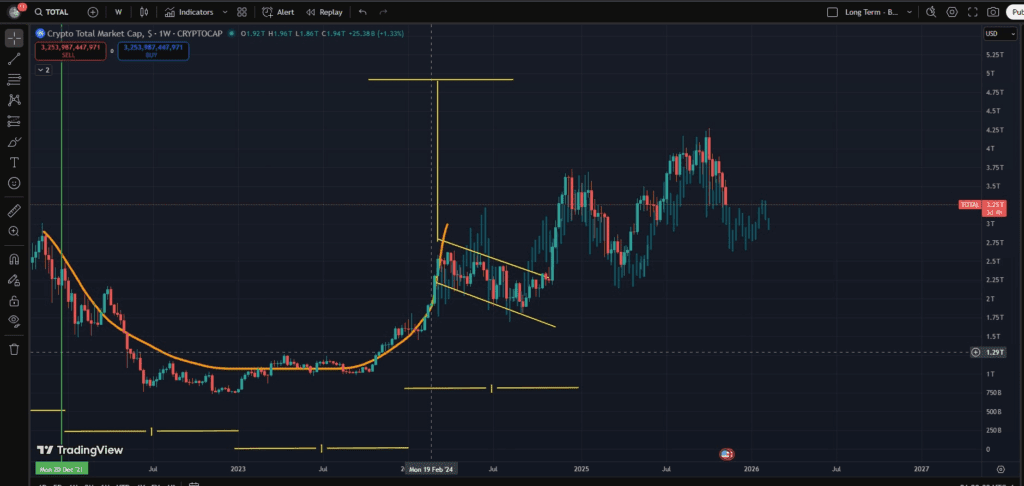Click the Crypto Total Market Cap title
Viewport: 1024px width, 486px height.
tap(95, 33)
